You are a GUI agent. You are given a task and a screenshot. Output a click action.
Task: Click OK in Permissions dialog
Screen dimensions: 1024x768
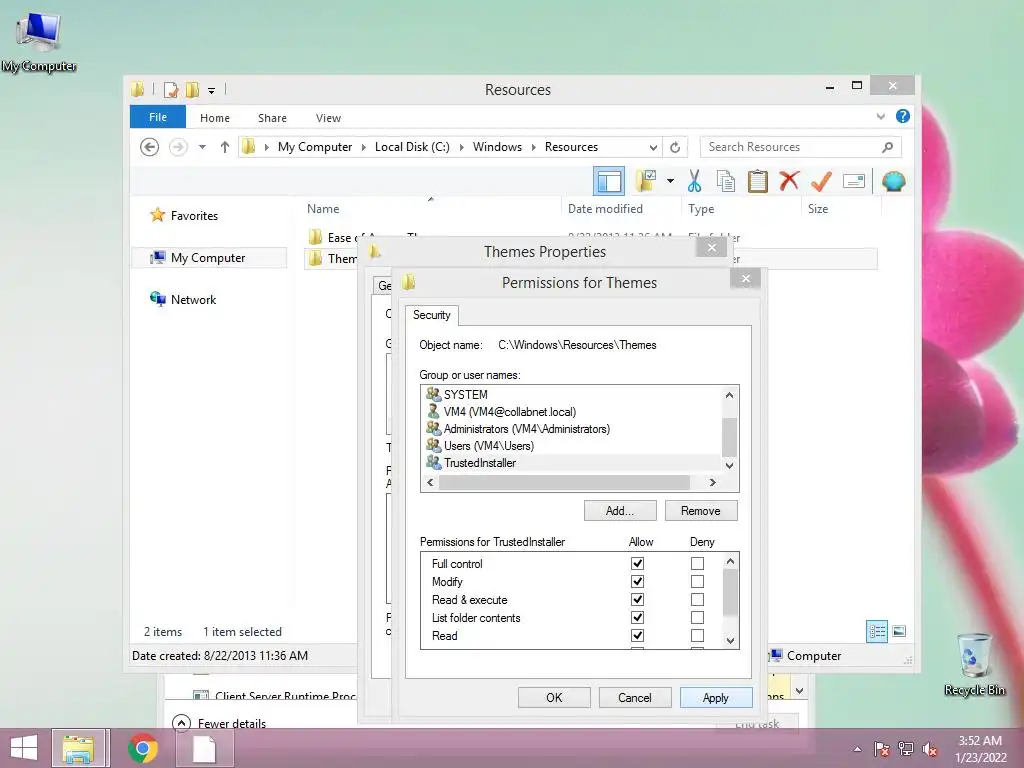click(x=554, y=697)
